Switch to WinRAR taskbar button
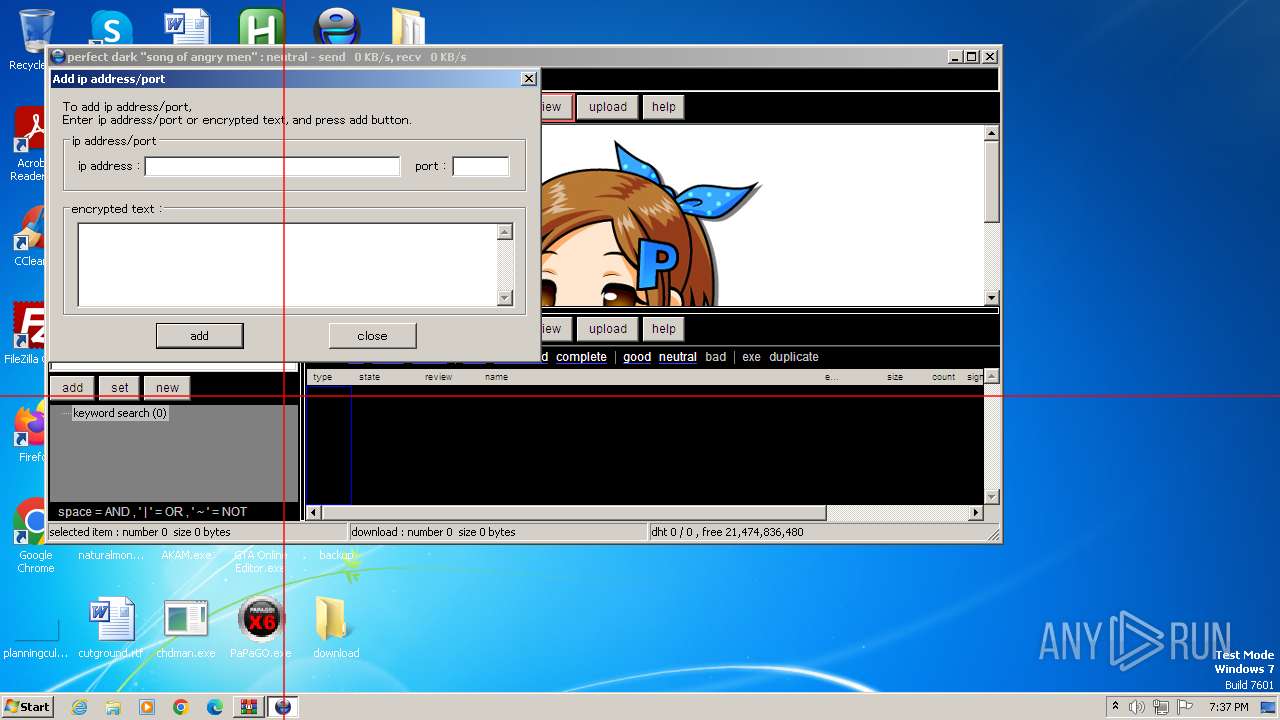Image resolution: width=1280 pixels, height=720 pixels. [x=248, y=707]
